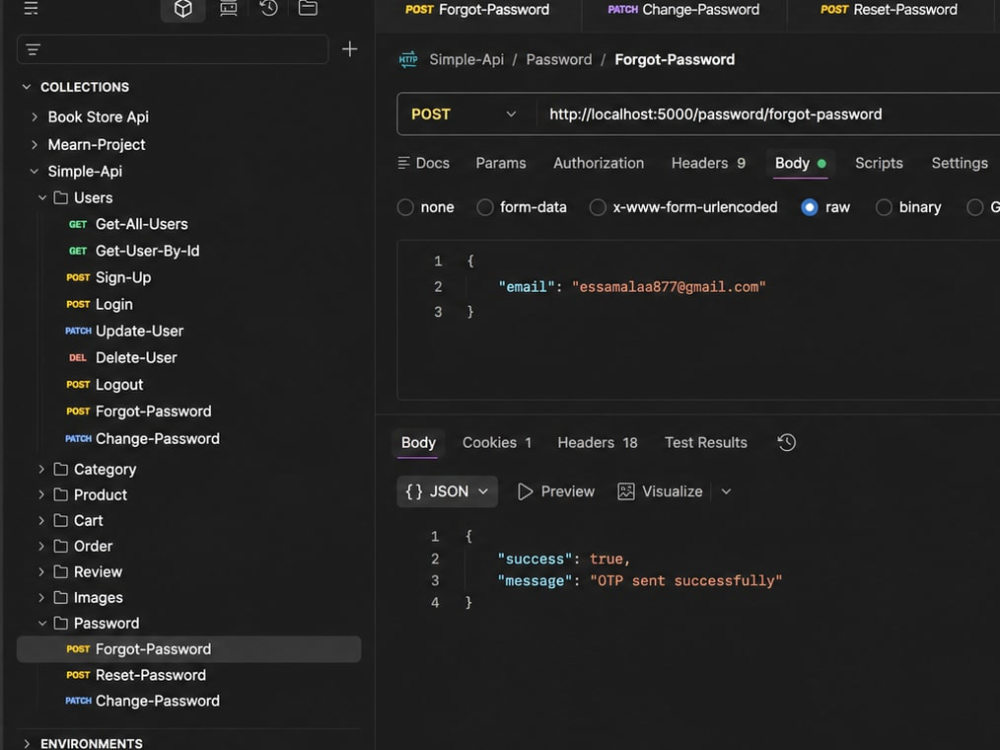Click Password in the breadcrumb
The height and width of the screenshot is (750, 1000).
point(559,60)
